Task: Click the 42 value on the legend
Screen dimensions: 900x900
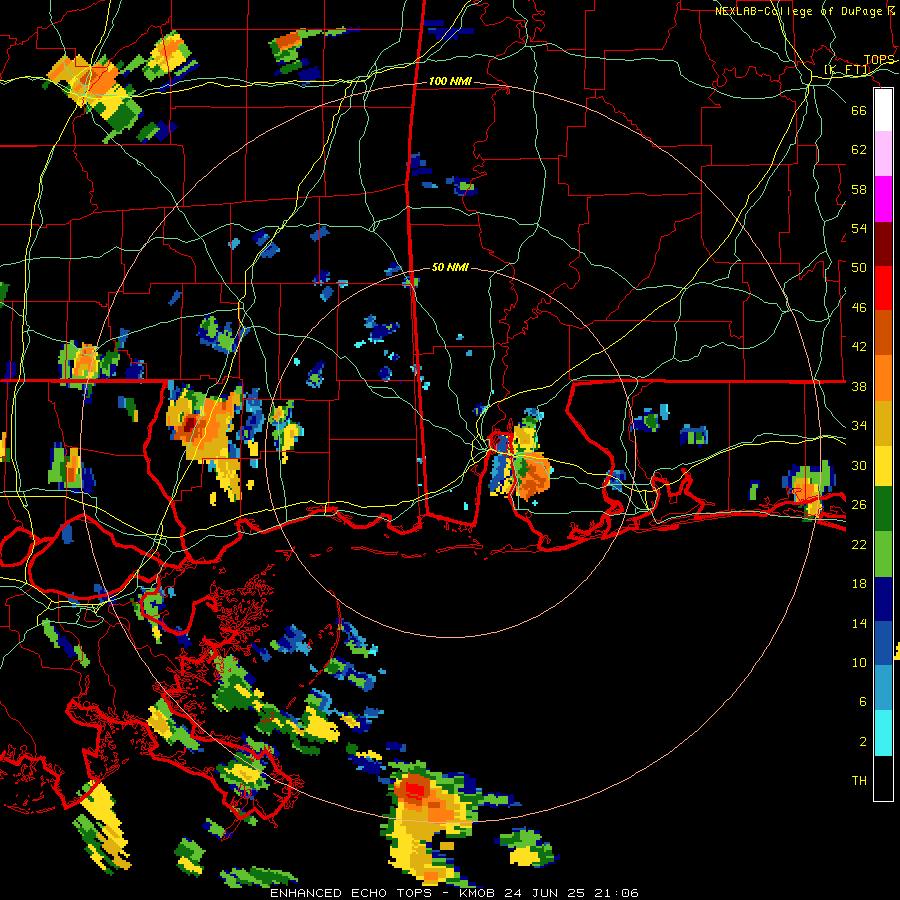Action: click(859, 346)
